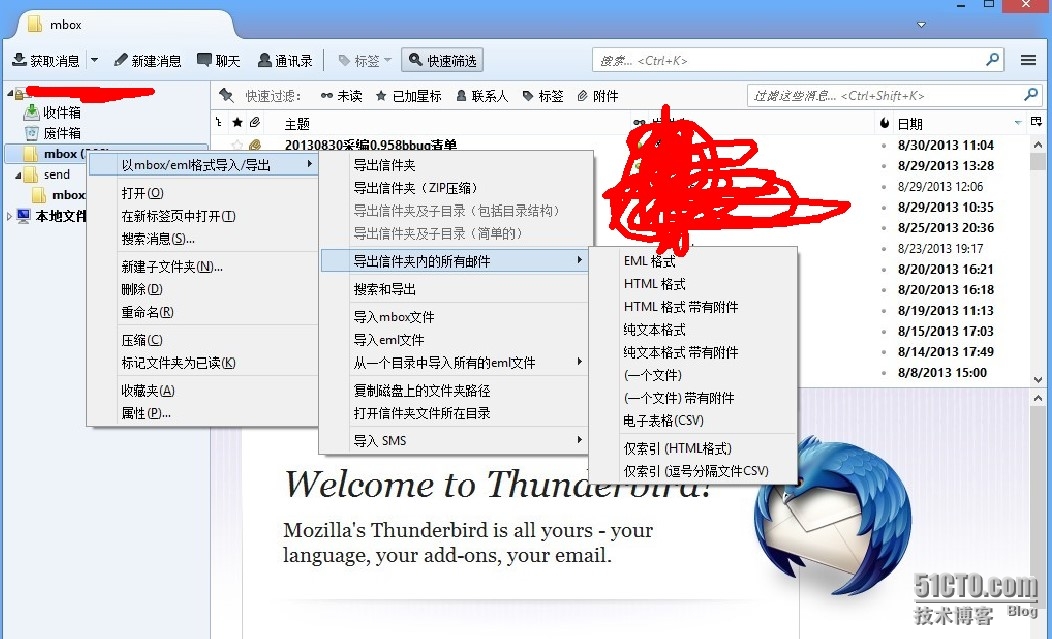Export as 纯文本格式
This screenshot has height=639, width=1052.
654,330
